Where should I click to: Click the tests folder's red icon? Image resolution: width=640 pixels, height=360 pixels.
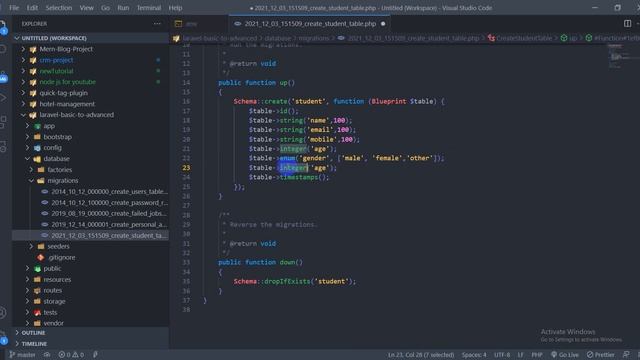(37, 312)
